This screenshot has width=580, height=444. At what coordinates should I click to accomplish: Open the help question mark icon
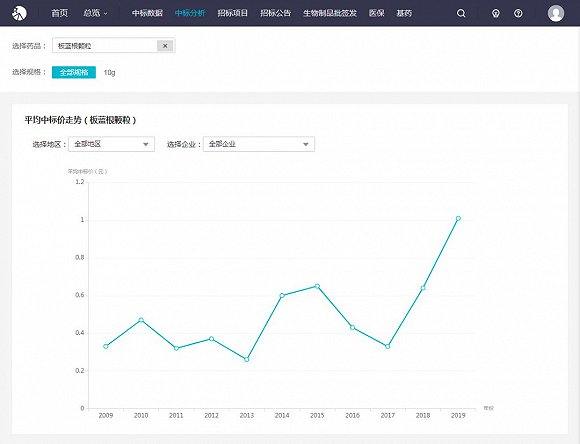pos(518,14)
